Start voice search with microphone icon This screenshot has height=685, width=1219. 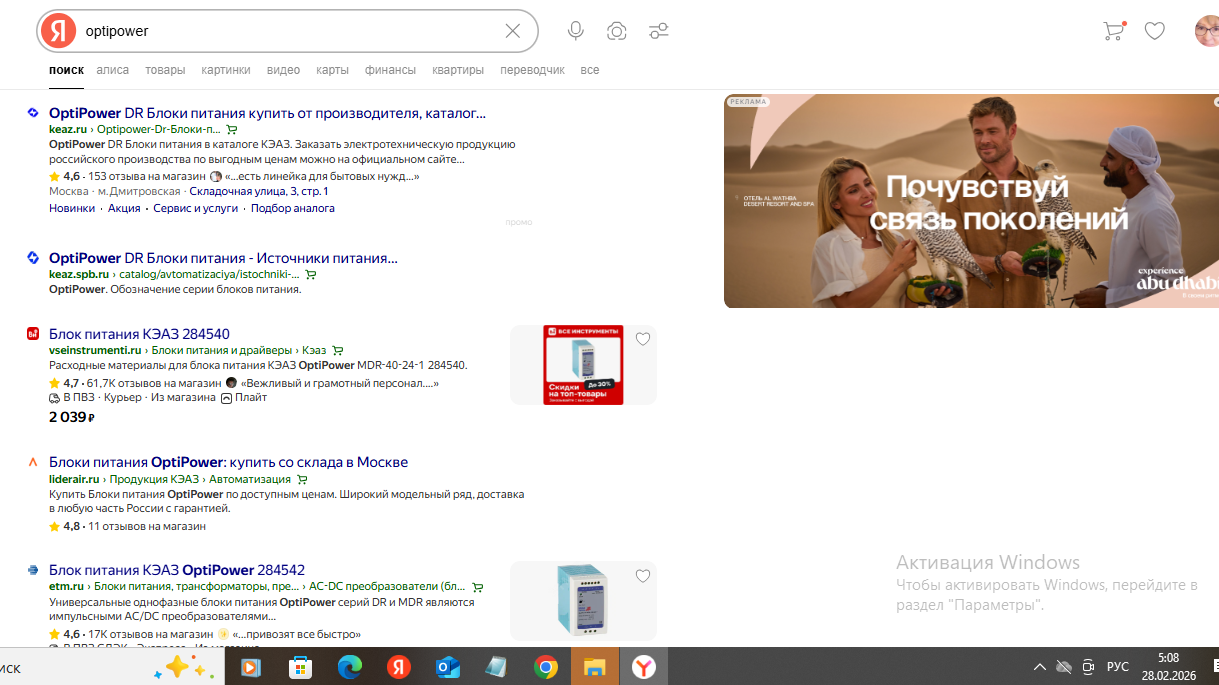pos(576,31)
